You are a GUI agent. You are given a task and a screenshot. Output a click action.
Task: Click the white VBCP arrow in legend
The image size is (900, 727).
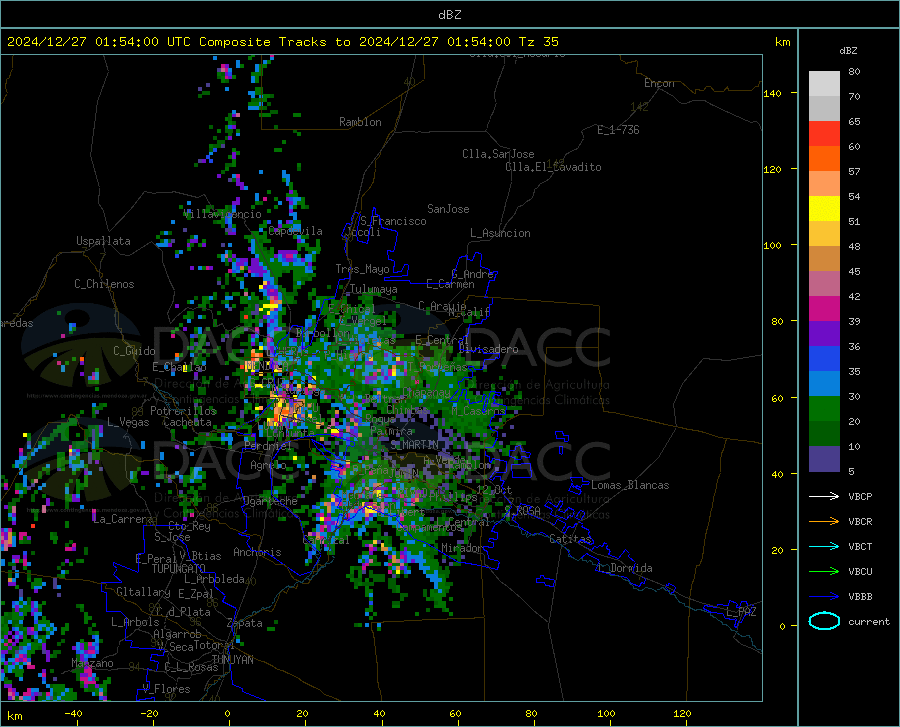pyautogui.click(x=824, y=496)
